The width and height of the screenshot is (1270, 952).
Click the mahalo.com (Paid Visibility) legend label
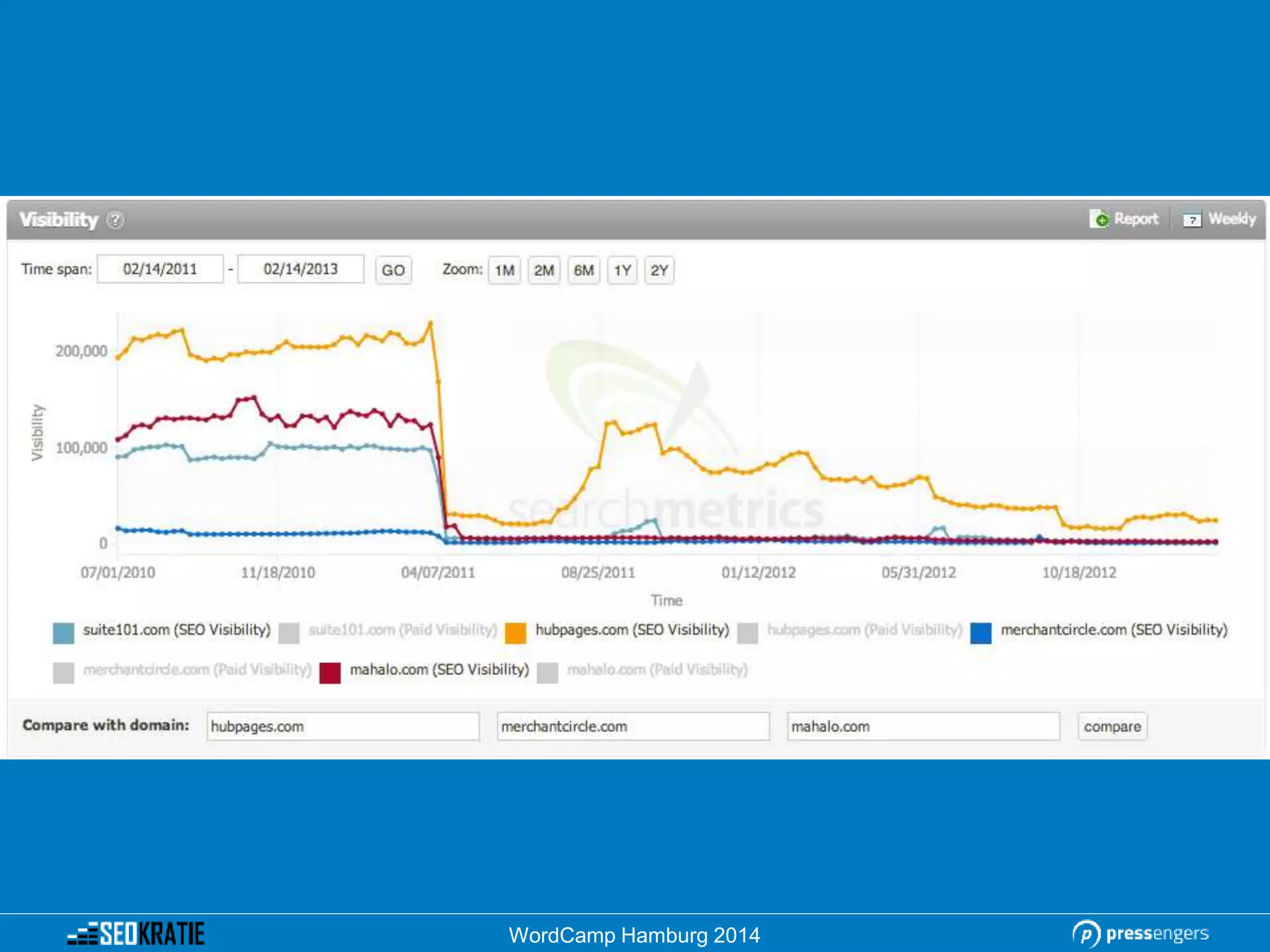[657, 670]
